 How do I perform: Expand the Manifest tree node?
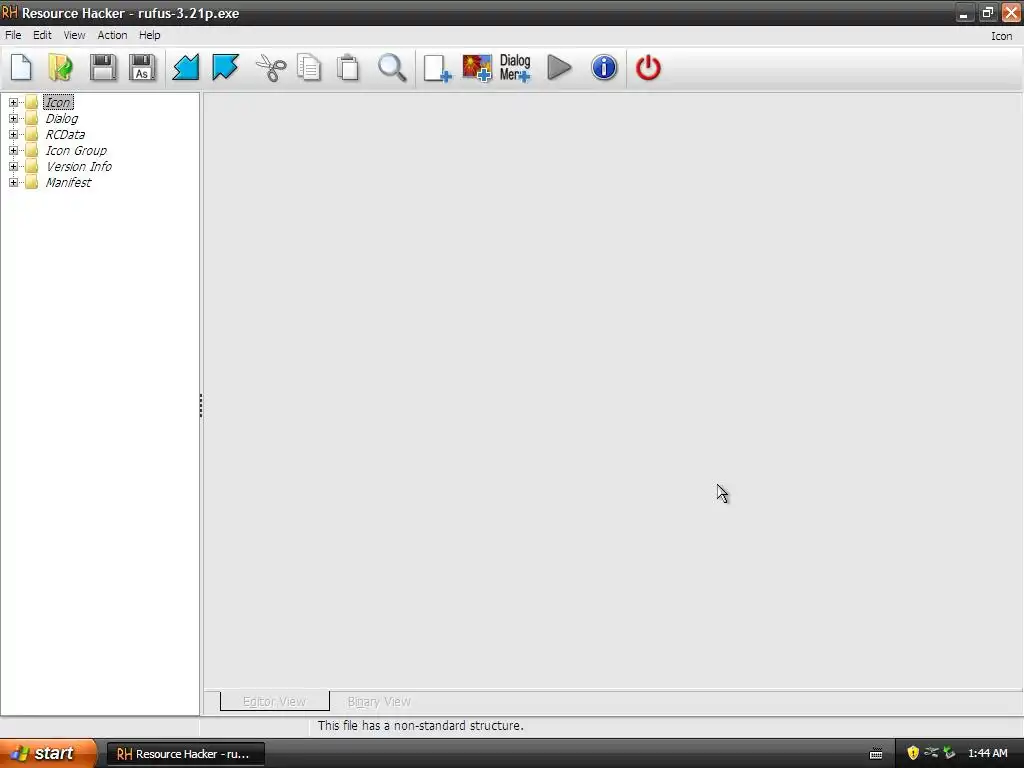coord(13,182)
